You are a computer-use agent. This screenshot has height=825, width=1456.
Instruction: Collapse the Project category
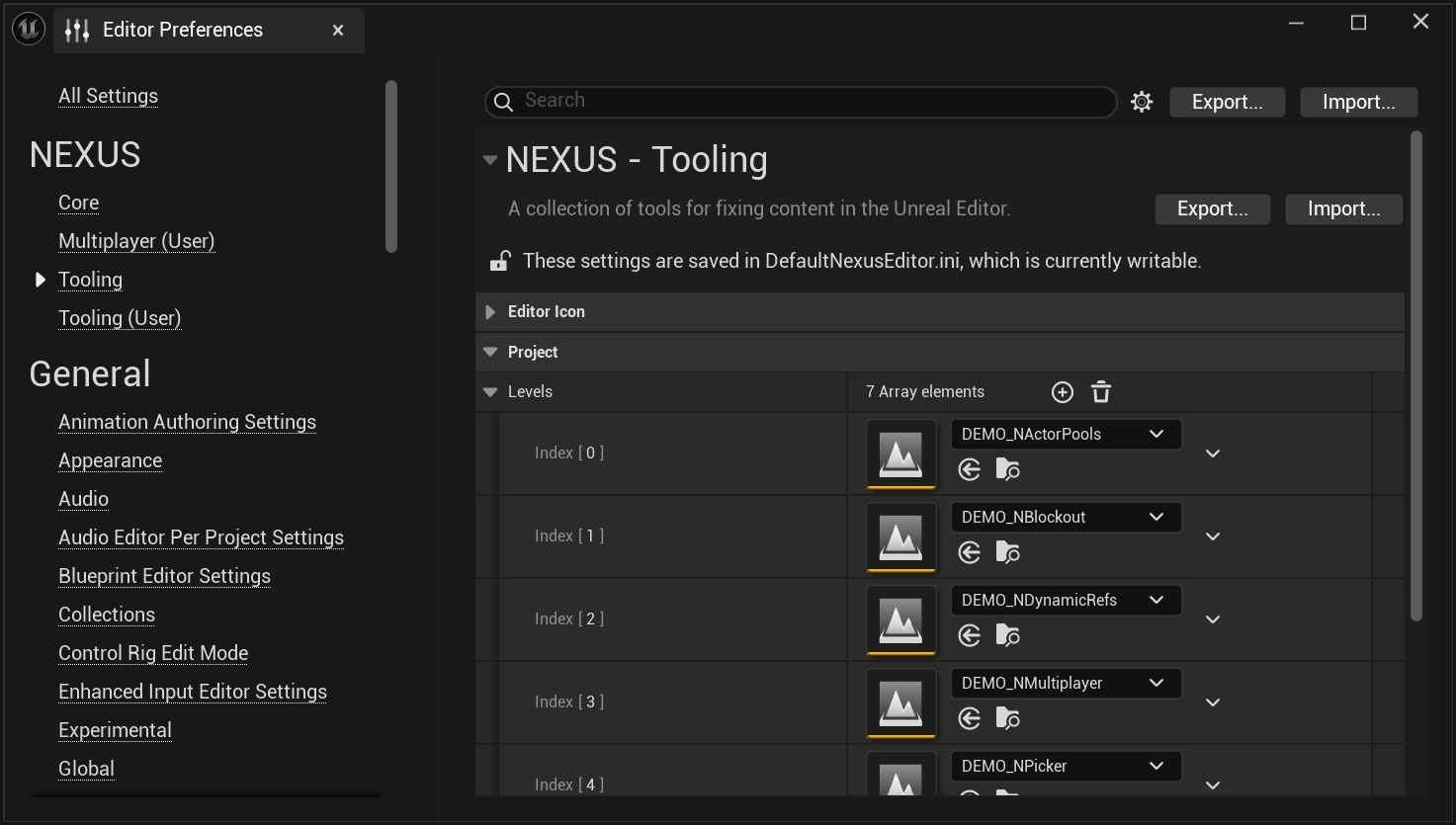pos(490,352)
